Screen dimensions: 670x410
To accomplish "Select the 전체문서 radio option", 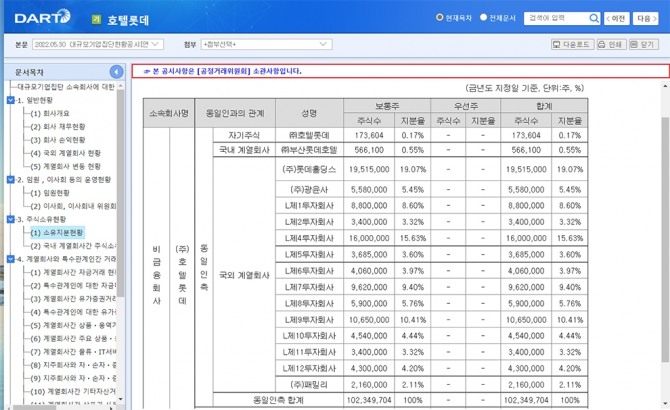I will [483, 18].
